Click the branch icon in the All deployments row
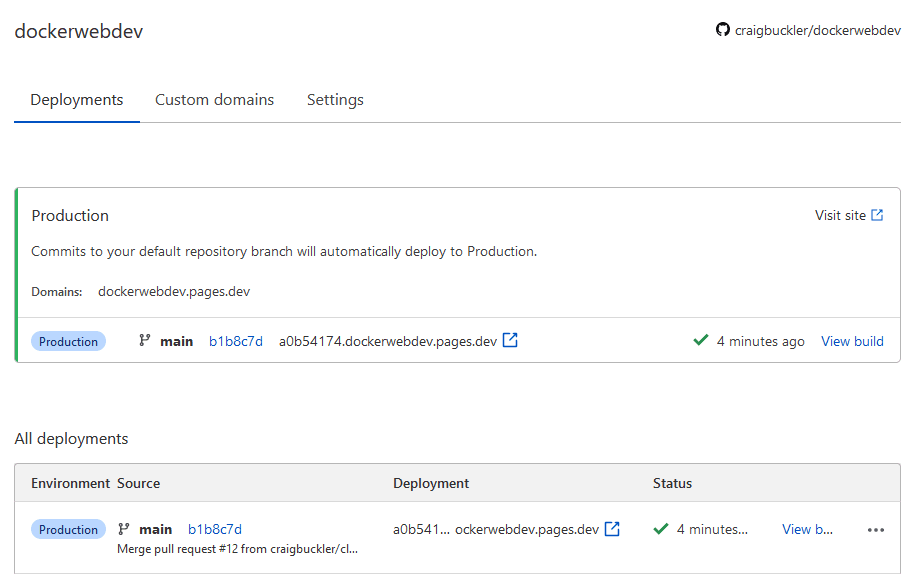 click(125, 529)
